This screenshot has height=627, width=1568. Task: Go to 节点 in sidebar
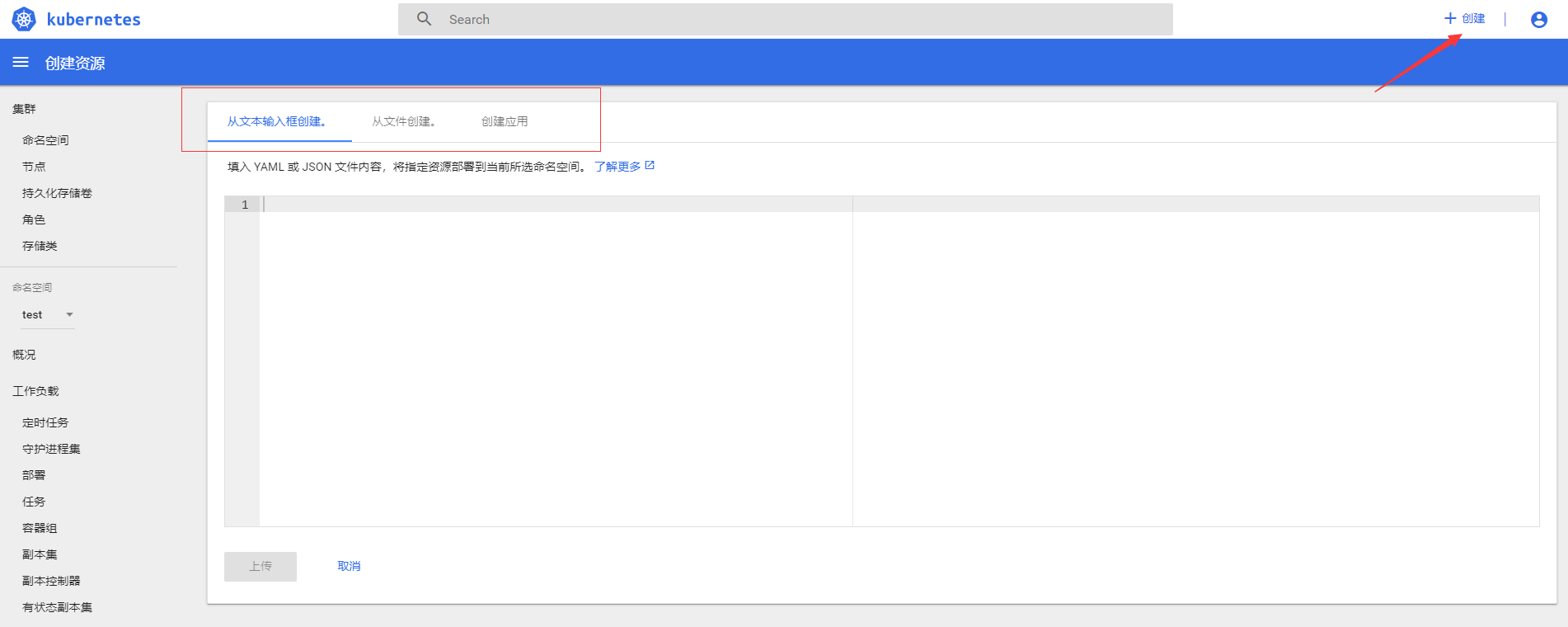click(x=34, y=167)
